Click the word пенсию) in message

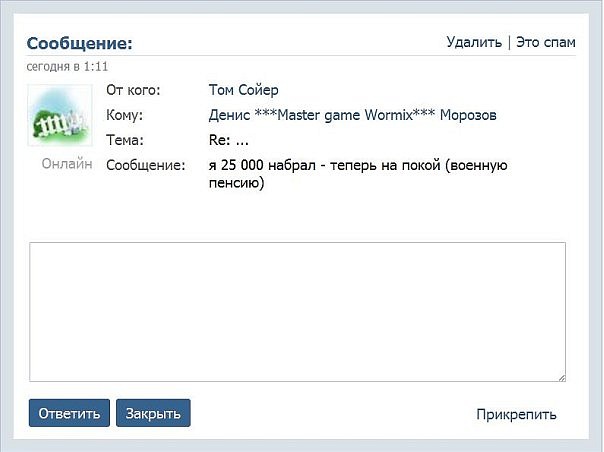(x=237, y=182)
